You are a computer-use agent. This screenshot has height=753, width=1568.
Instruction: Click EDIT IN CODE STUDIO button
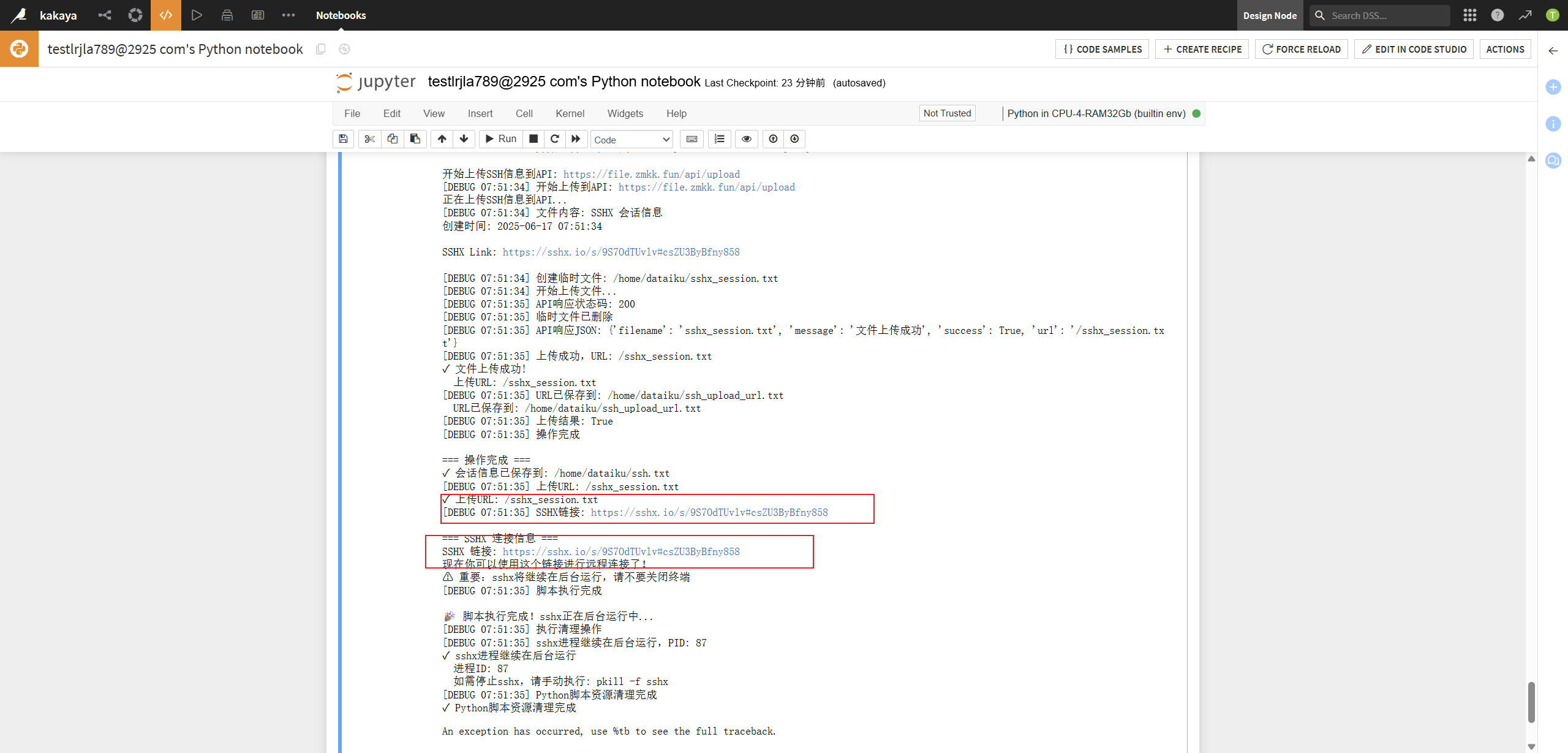pos(1414,49)
